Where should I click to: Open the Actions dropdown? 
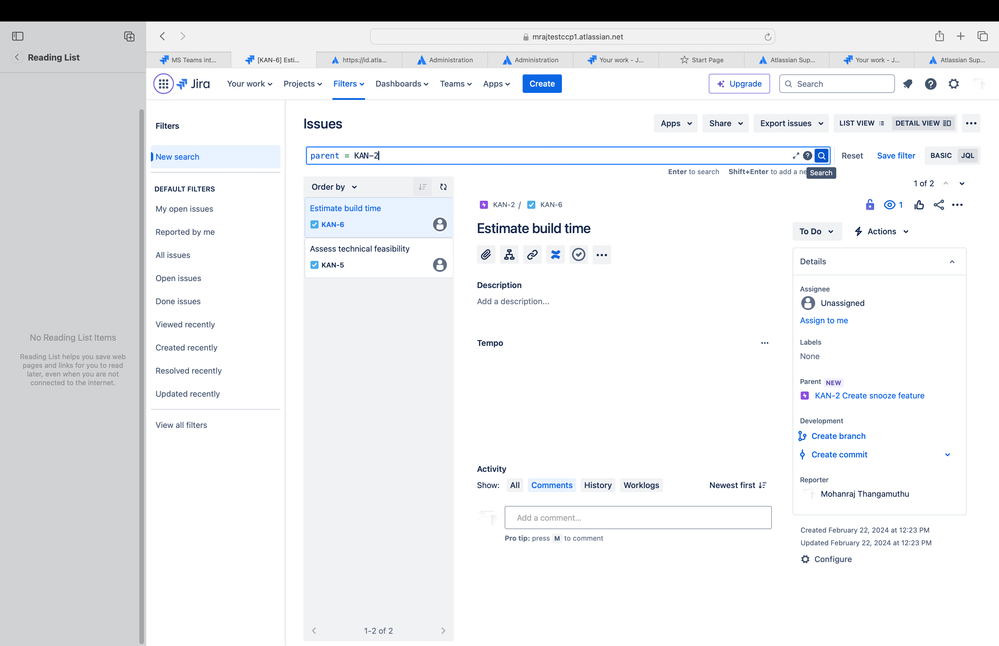pyautogui.click(x=881, y=231)
